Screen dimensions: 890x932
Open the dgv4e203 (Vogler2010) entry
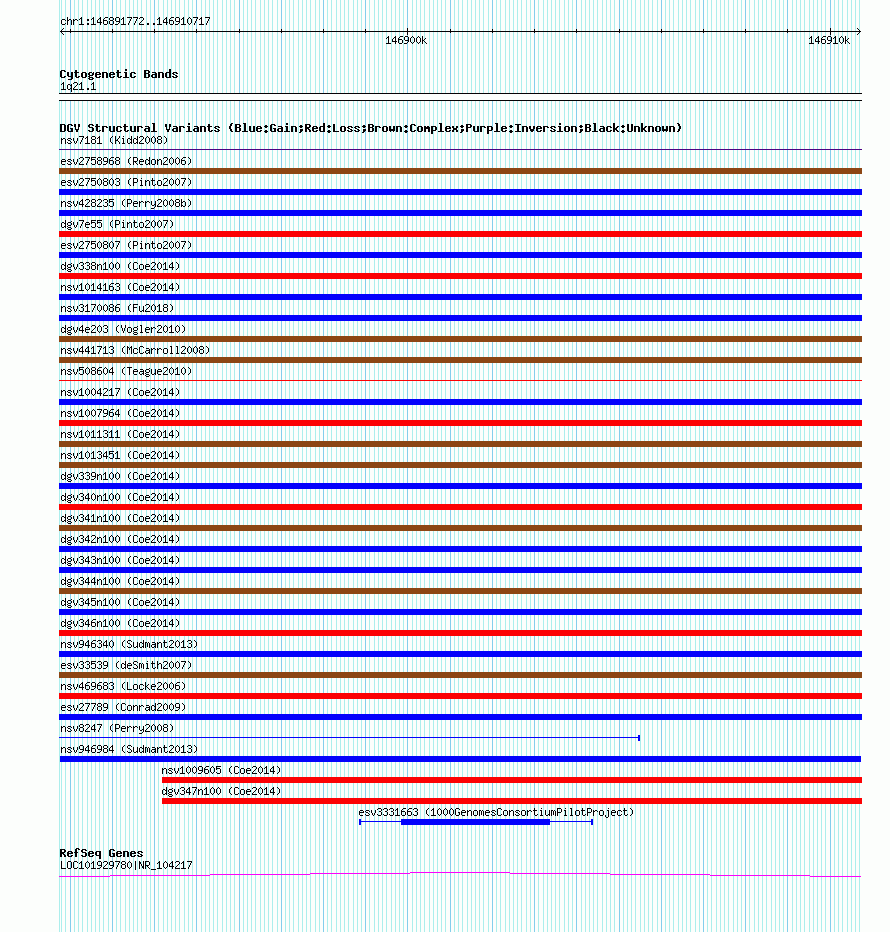pyautogui.click(x=123, y=329)
